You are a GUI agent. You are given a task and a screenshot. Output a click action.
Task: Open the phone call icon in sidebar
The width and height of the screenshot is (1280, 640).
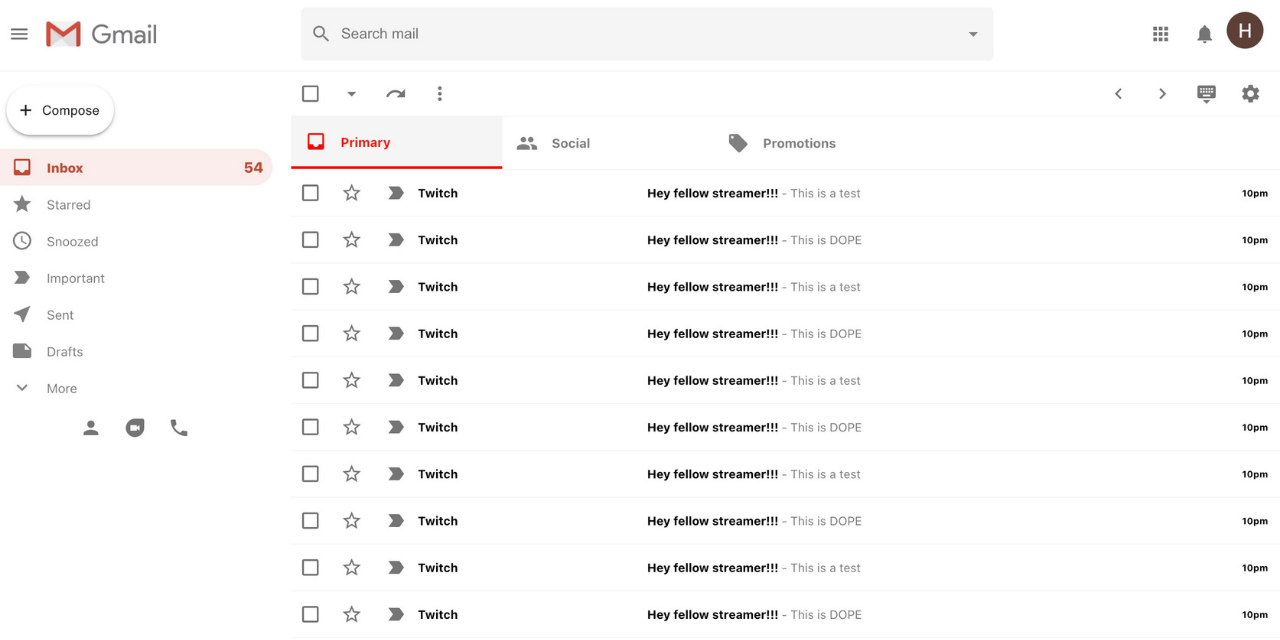pyautogui.click(x=179, y=427)
